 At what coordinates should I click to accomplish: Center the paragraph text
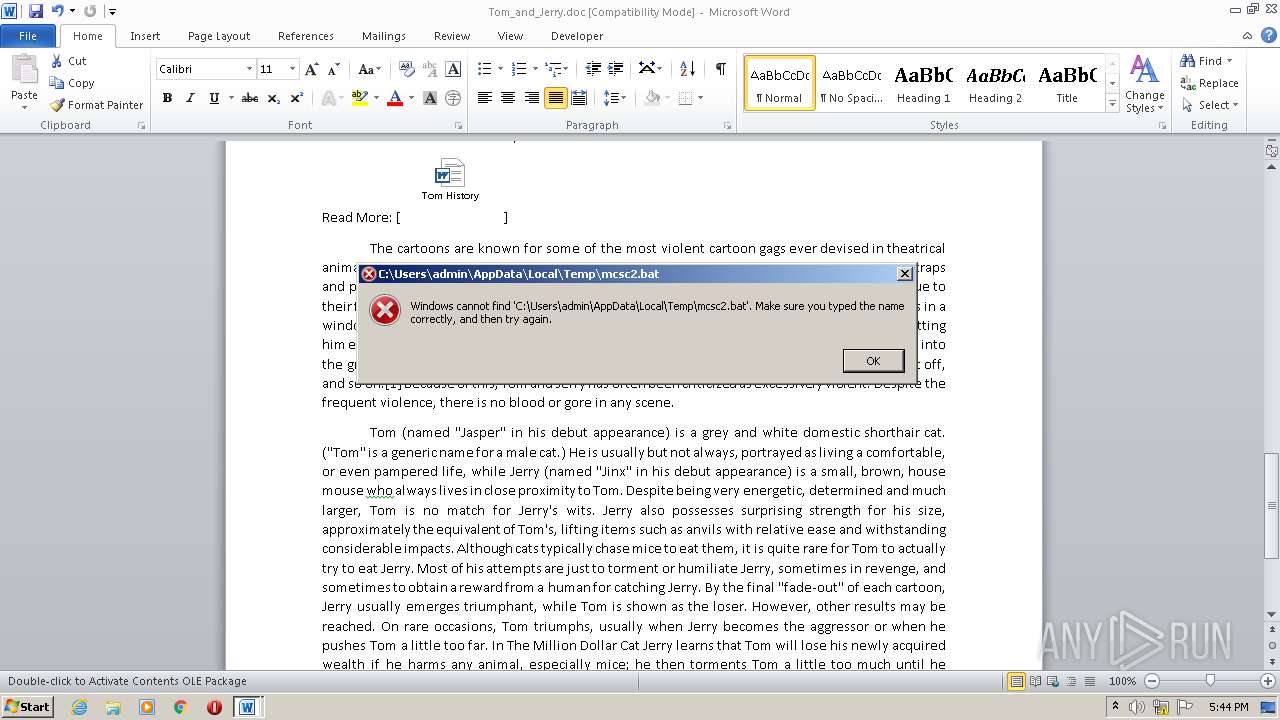508,98
